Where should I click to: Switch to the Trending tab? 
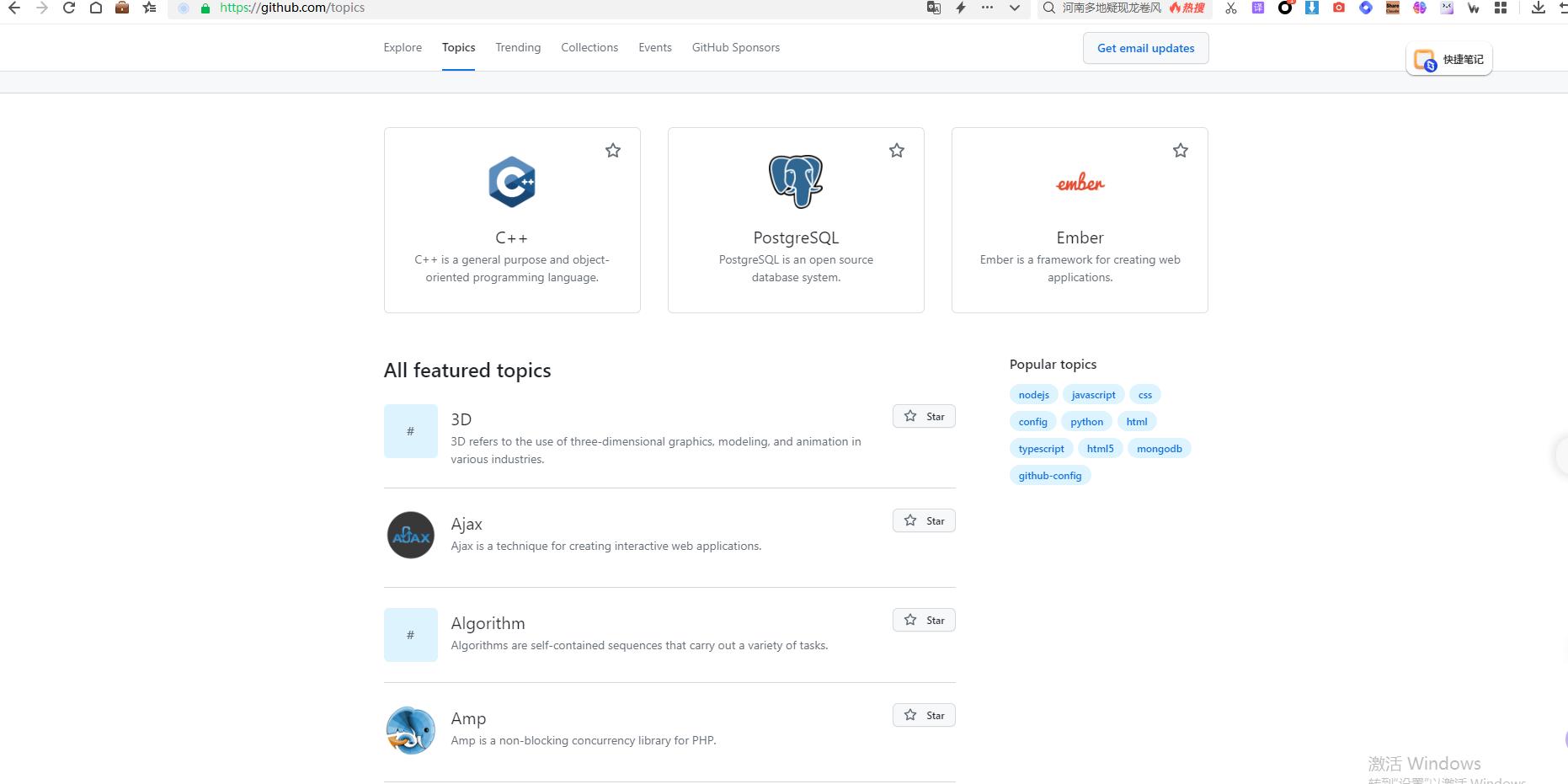click(x=518, y=48)
